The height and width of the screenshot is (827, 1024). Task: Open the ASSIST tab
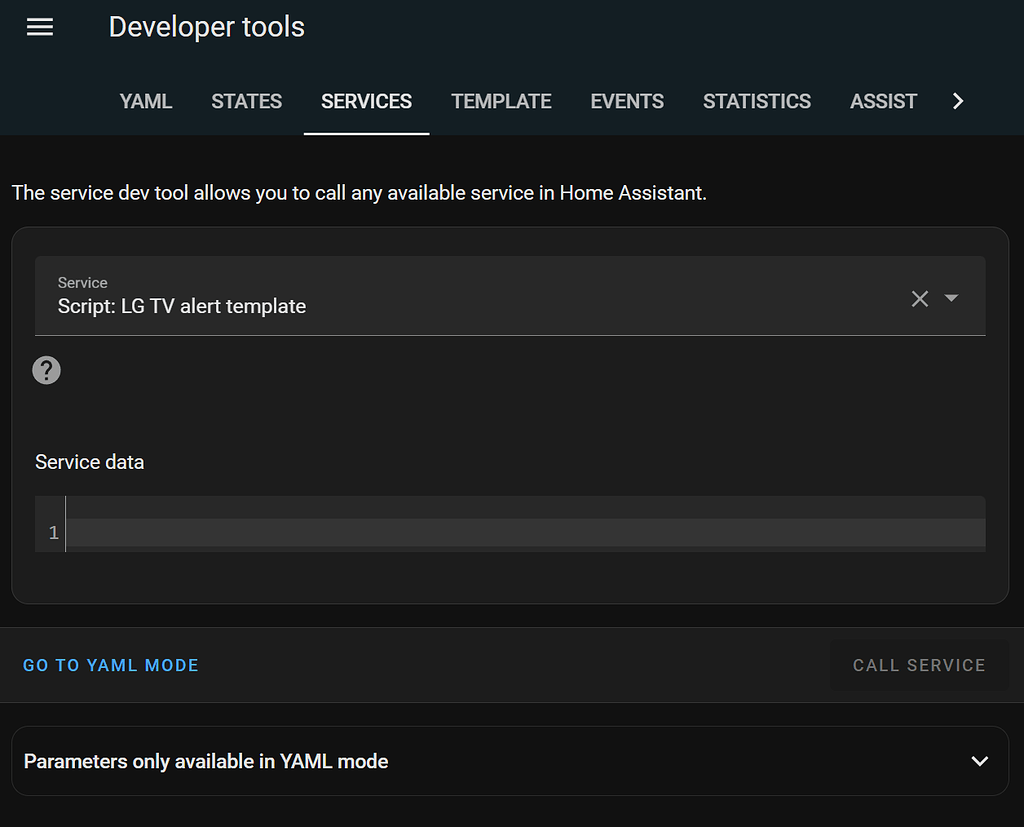(883, 101)
